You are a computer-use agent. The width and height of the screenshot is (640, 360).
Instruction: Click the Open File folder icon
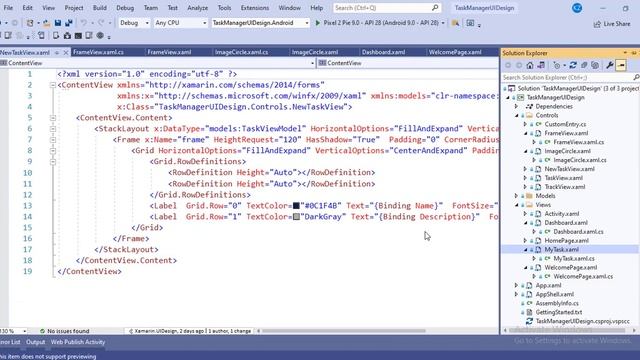(x=47, y=23)
